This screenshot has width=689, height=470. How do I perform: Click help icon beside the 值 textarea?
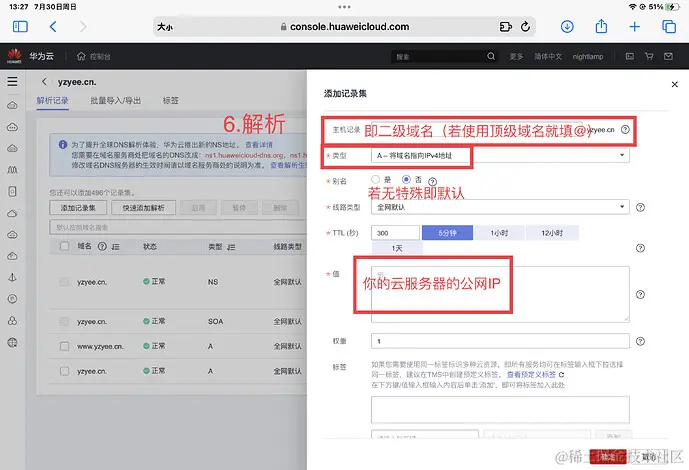pyautogui.click(x=640, y=294)
